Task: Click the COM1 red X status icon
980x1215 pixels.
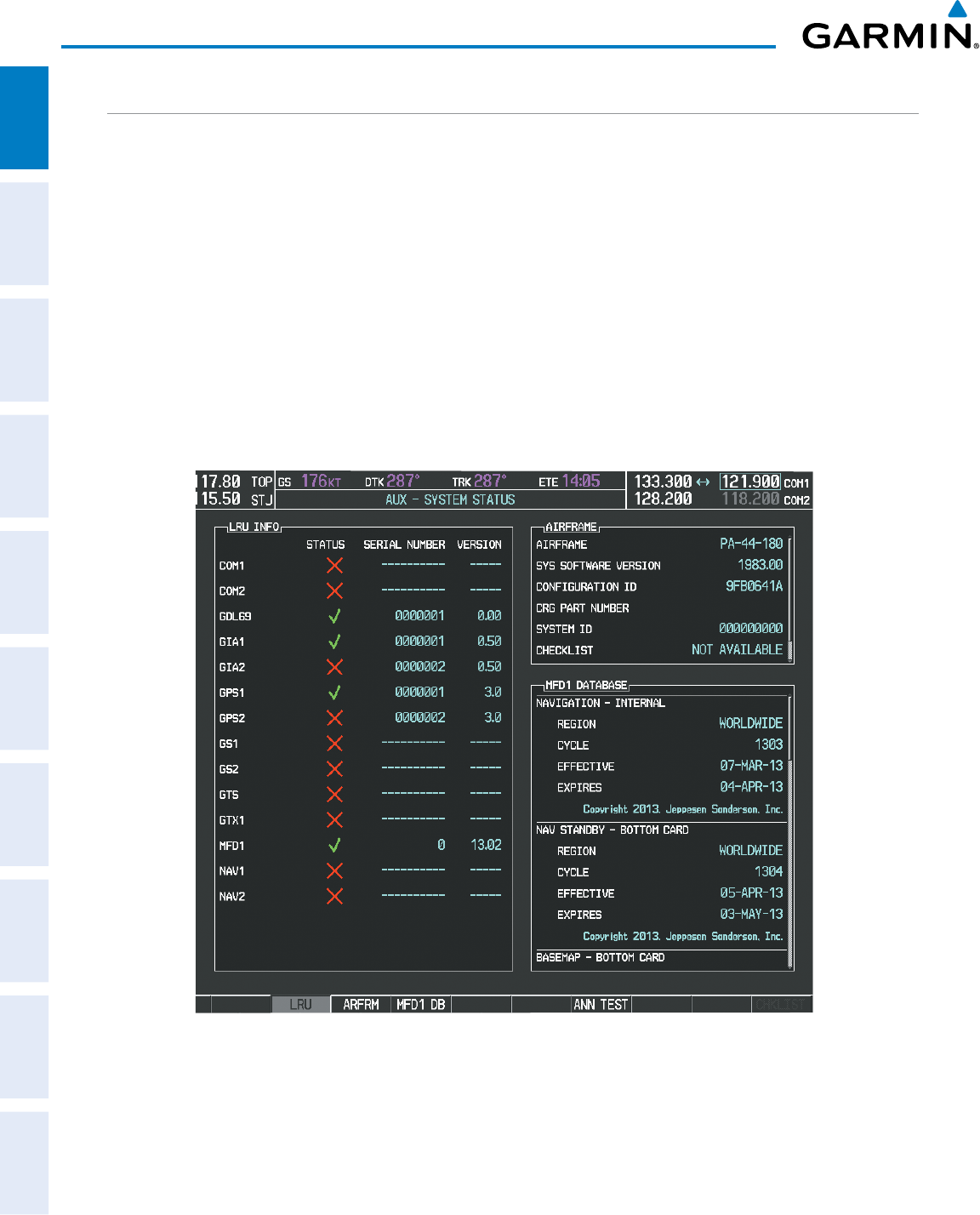Action: (334, 565)
